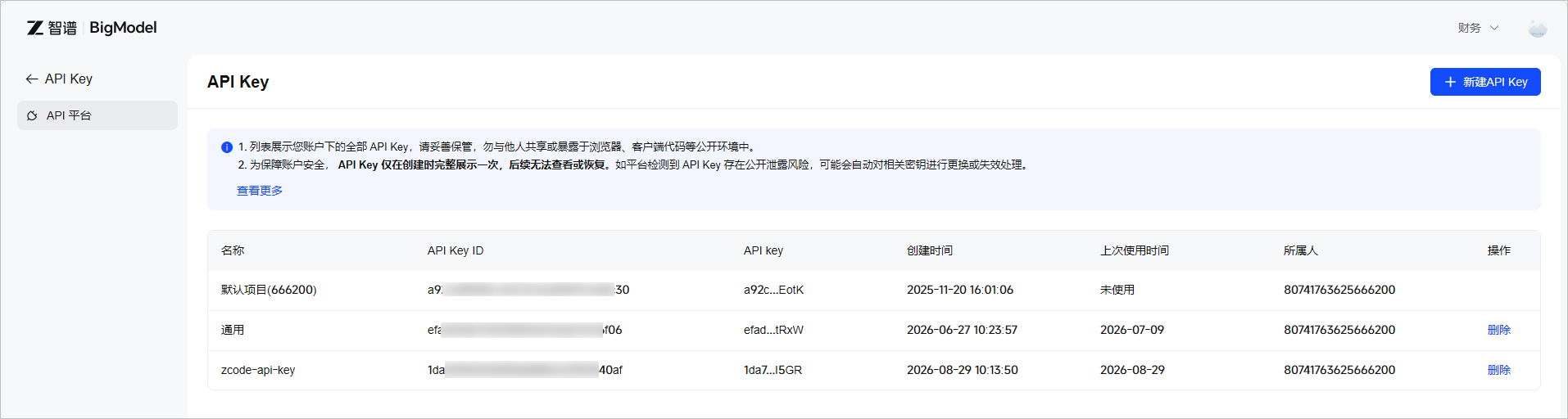Select the 通用 key name cell
The width and height of the screenshot is (1568, 419).
click(x=233, y=330)
